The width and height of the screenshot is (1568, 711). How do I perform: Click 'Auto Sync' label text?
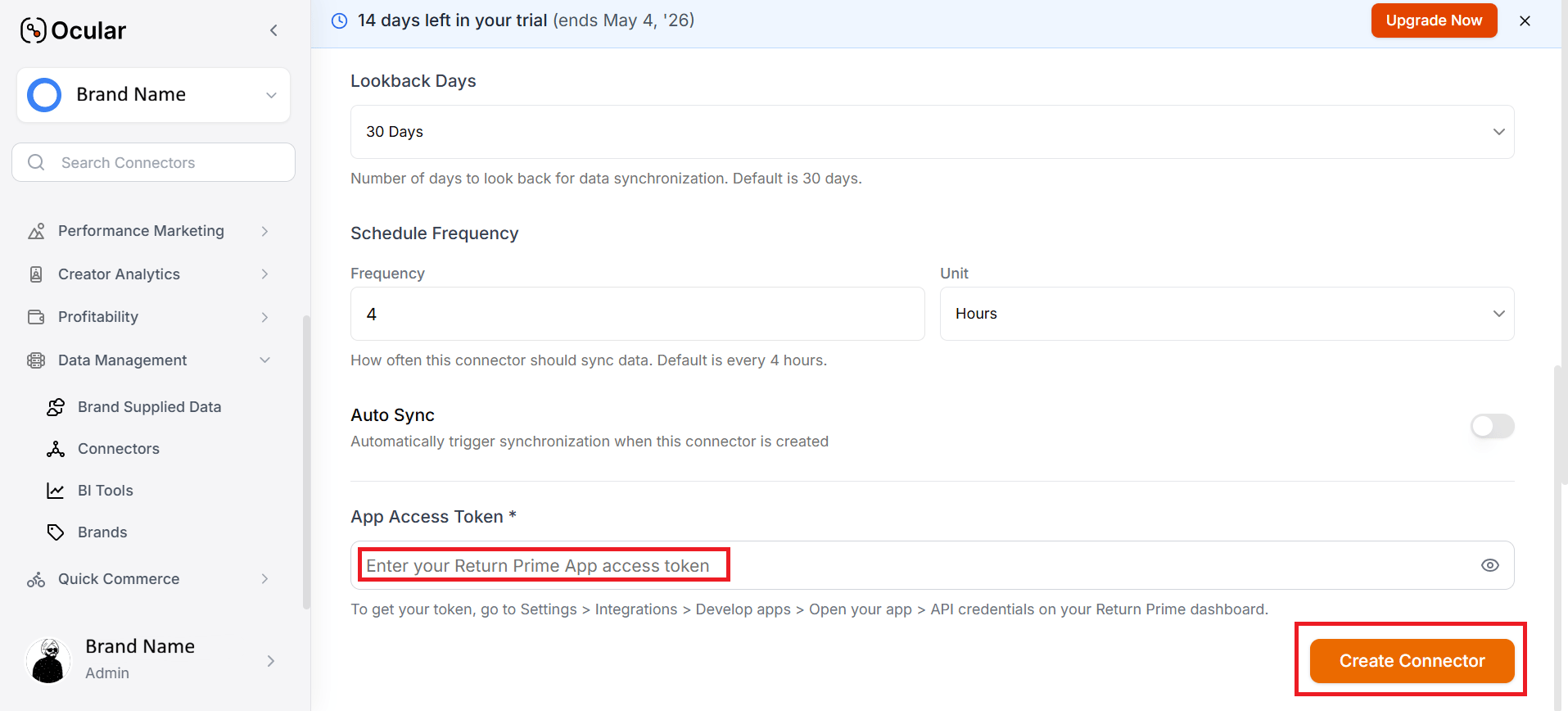tap(392, 415)
